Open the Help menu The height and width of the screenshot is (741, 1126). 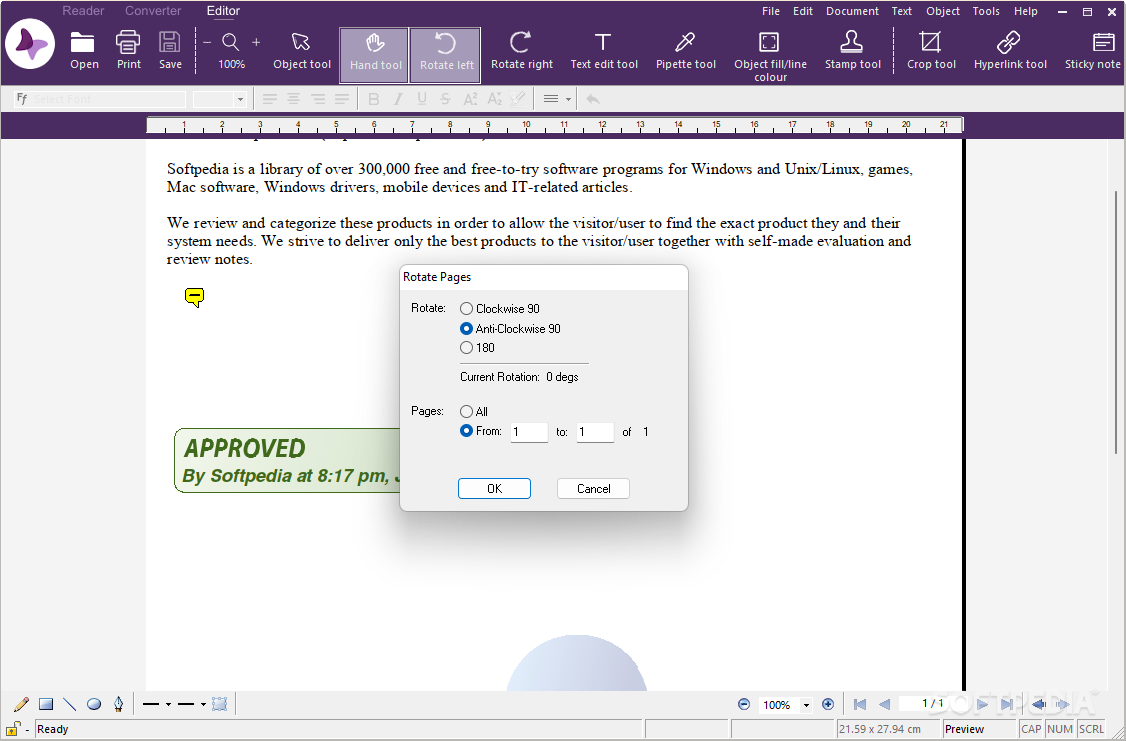tap(1025, 11)
